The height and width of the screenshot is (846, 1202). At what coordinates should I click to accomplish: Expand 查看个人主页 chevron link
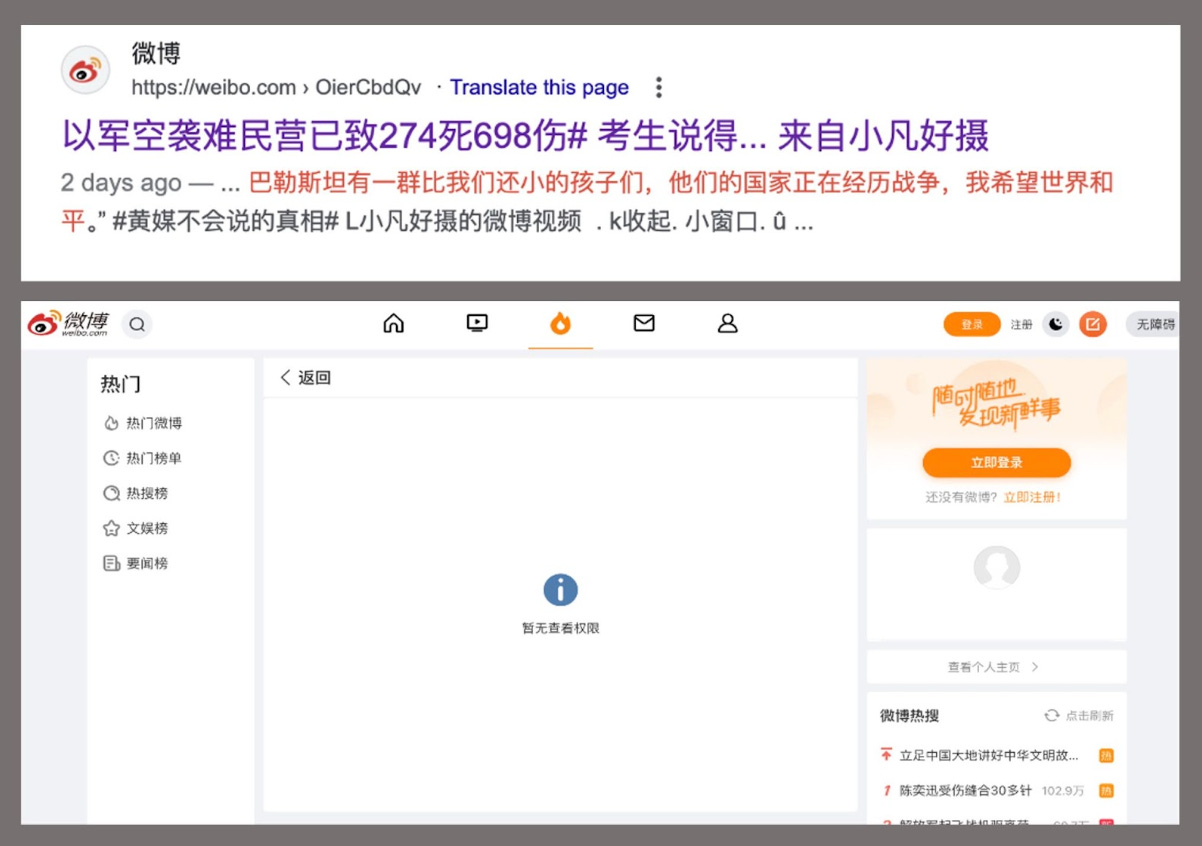click(996, 667)
